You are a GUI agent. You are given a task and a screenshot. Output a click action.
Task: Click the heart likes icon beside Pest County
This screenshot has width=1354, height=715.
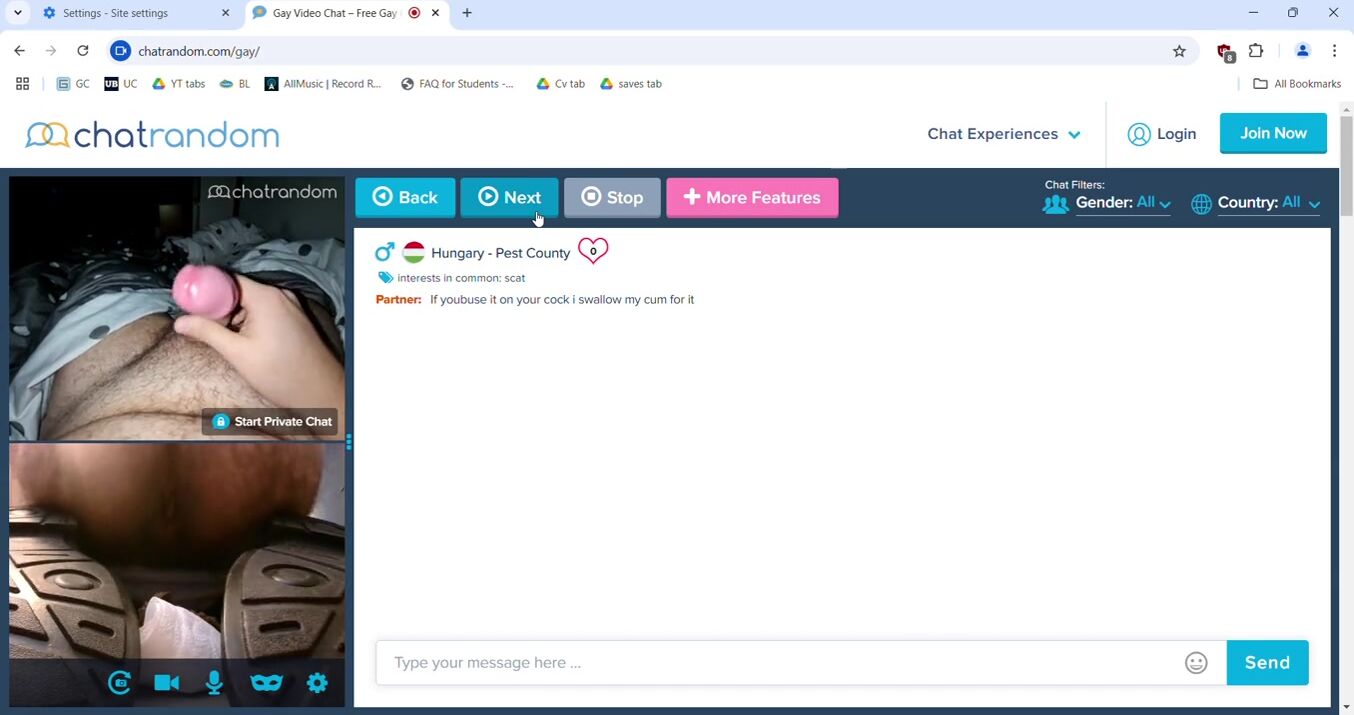point(593,251)
